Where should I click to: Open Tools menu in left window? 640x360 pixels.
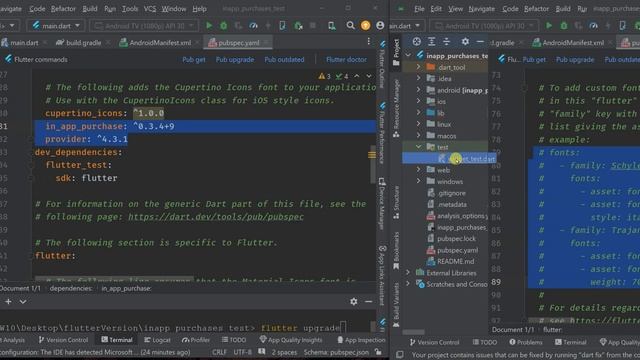tap(130, 9)
